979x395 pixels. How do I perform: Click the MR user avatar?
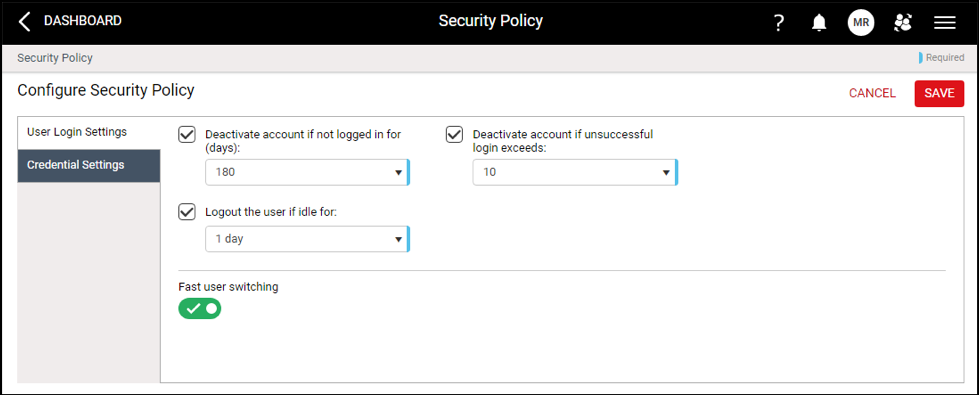pyautogui.click(x=861, y=22)
